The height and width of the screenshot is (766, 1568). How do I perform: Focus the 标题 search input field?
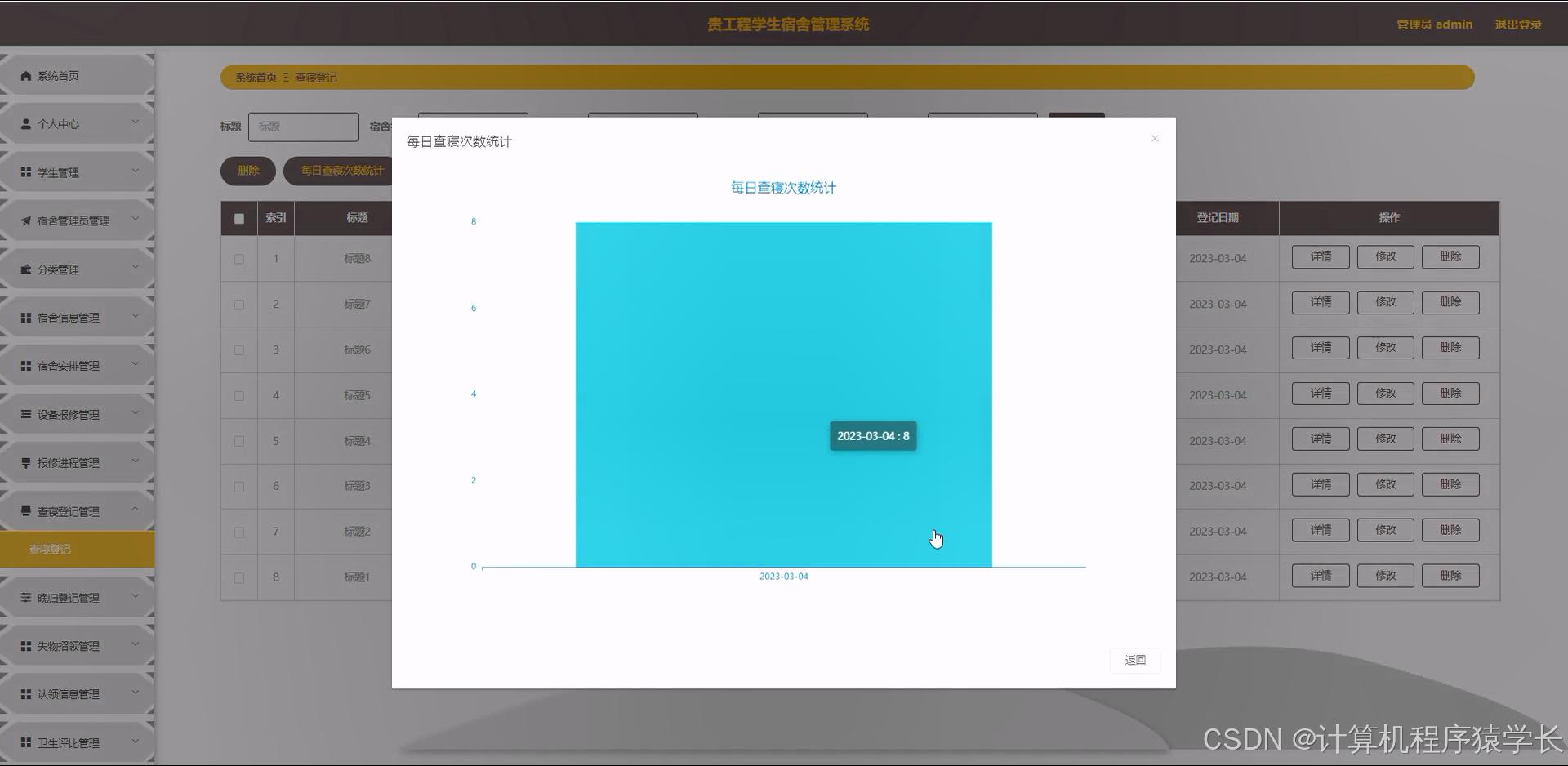point(303,127)
